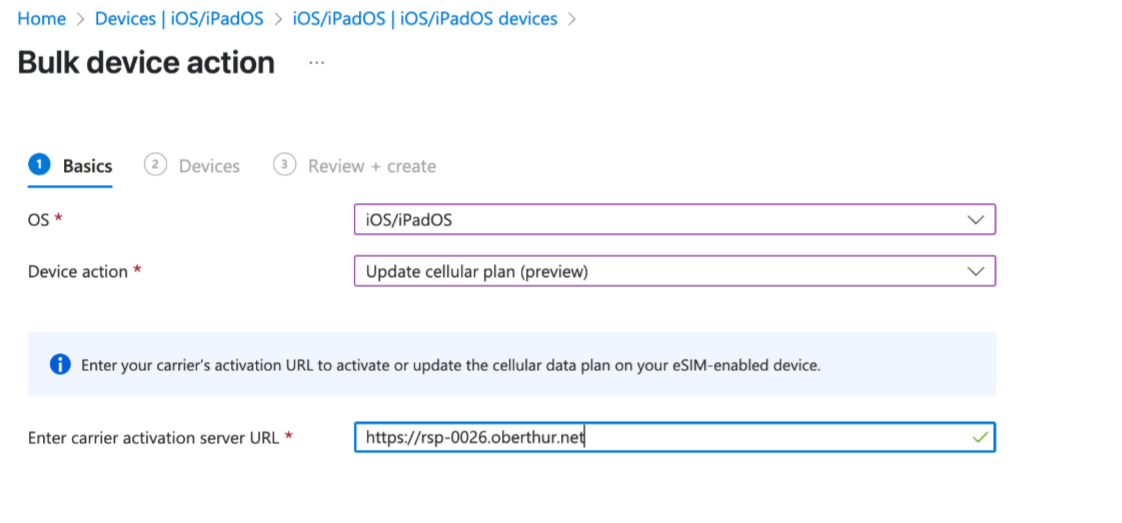
Task: Open the ellipsis menu beside Bulk device action
Action: tap(316, 63)
